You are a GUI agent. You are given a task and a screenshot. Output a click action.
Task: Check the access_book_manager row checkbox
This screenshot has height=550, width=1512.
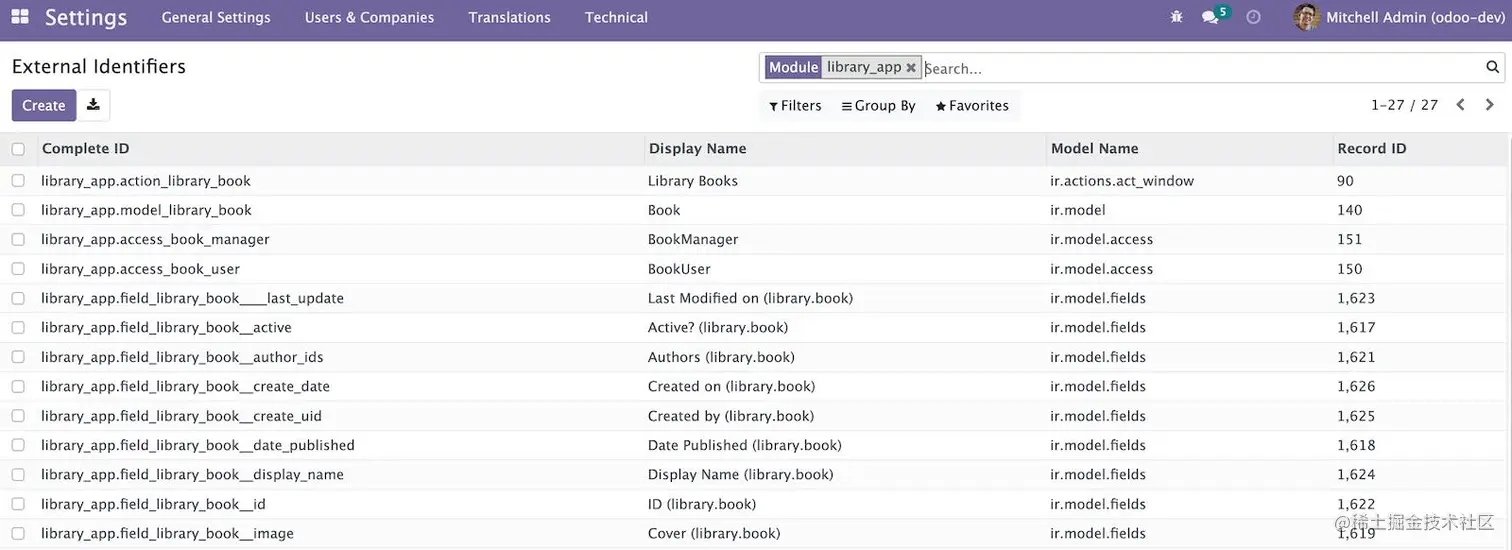[18, 240]
